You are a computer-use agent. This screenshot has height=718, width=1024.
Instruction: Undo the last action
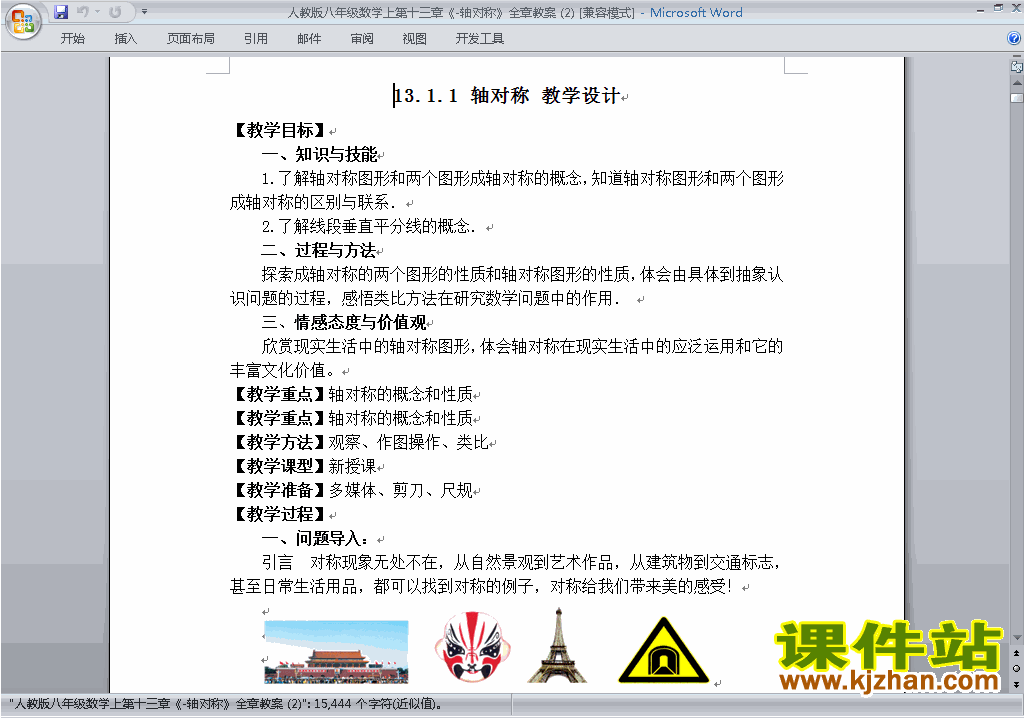point(83,12)
